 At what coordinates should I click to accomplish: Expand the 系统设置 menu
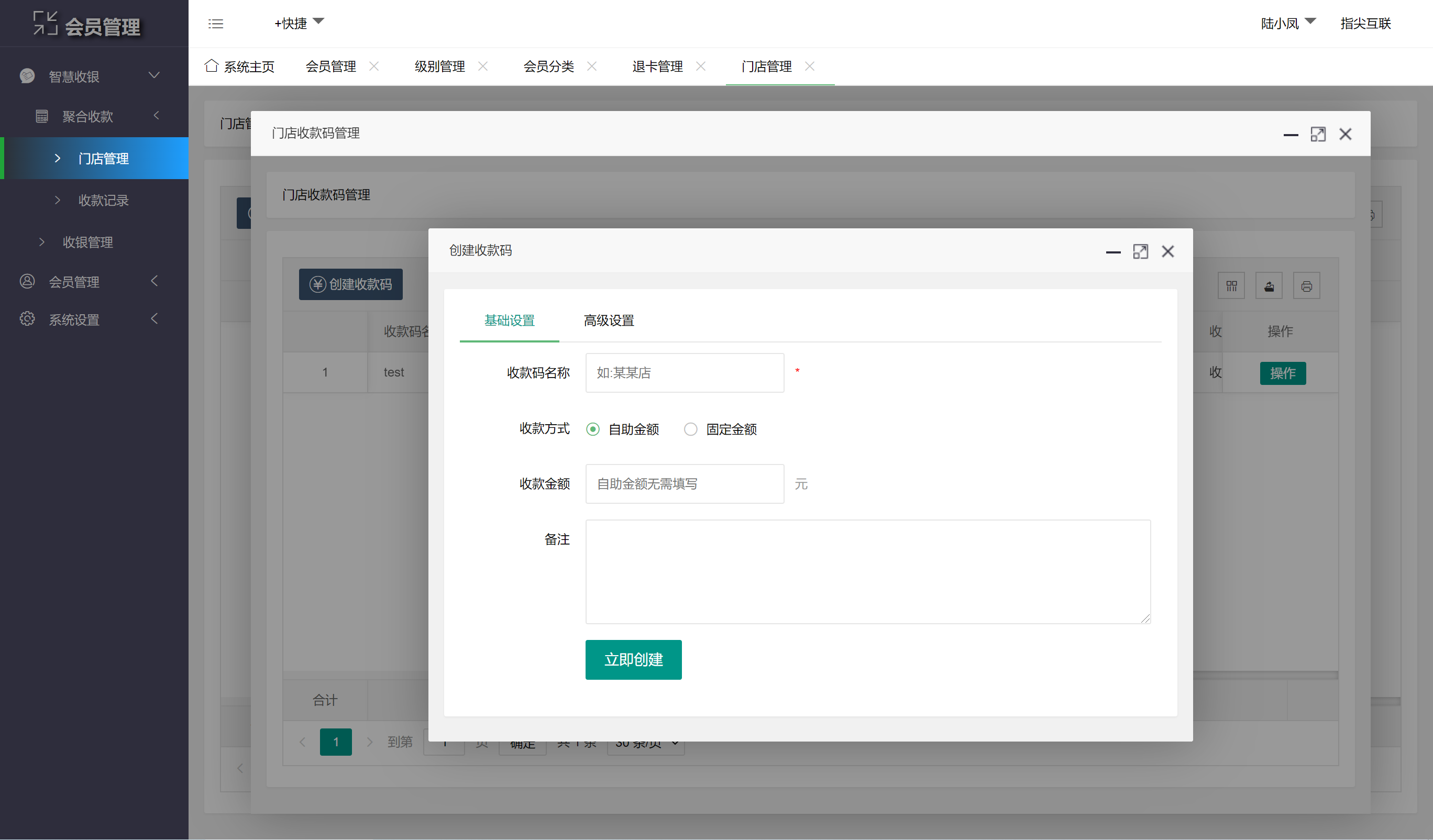[x=154, y=319]
